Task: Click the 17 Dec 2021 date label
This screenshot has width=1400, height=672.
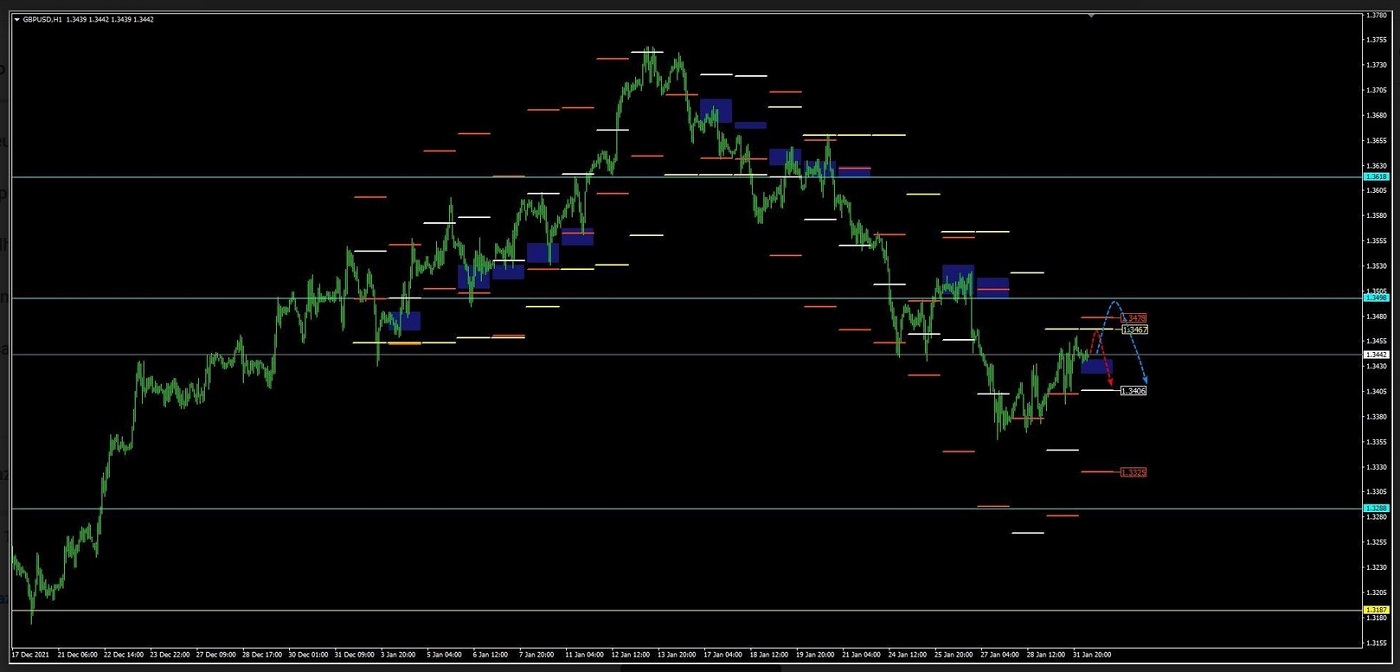Action: tap(30, 654)
